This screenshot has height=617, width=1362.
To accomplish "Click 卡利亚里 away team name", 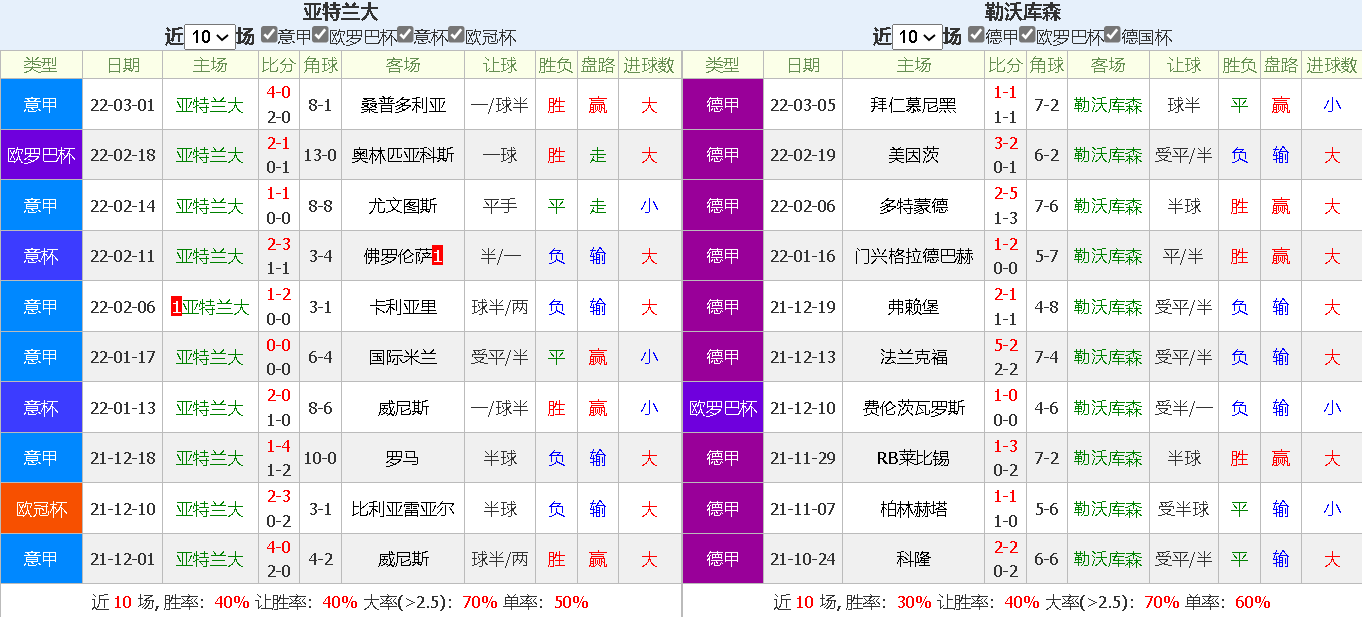I will point(403,307).
